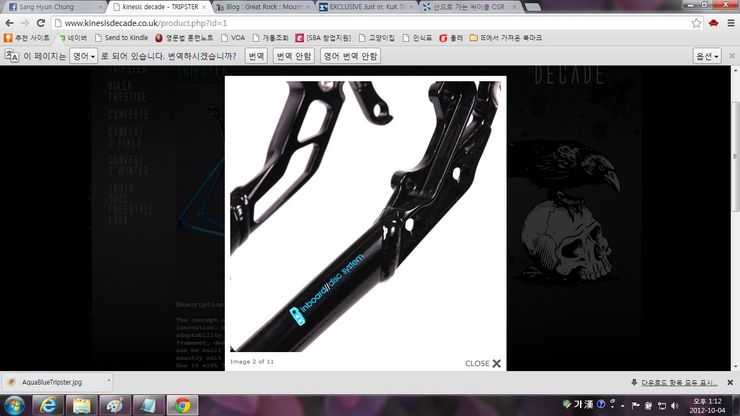Open the 옵션 options dropdown
Viewport: 740px width, 416px height.
coord(706,56)
